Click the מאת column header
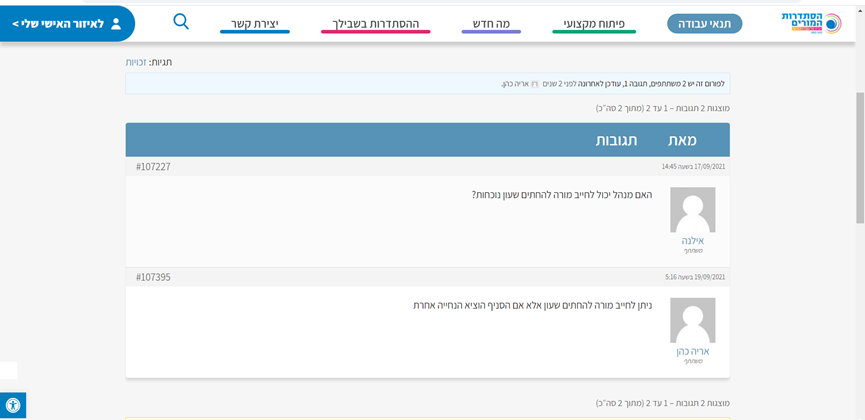The height and width of the screenshot is (420, 865). coord(682,140)
